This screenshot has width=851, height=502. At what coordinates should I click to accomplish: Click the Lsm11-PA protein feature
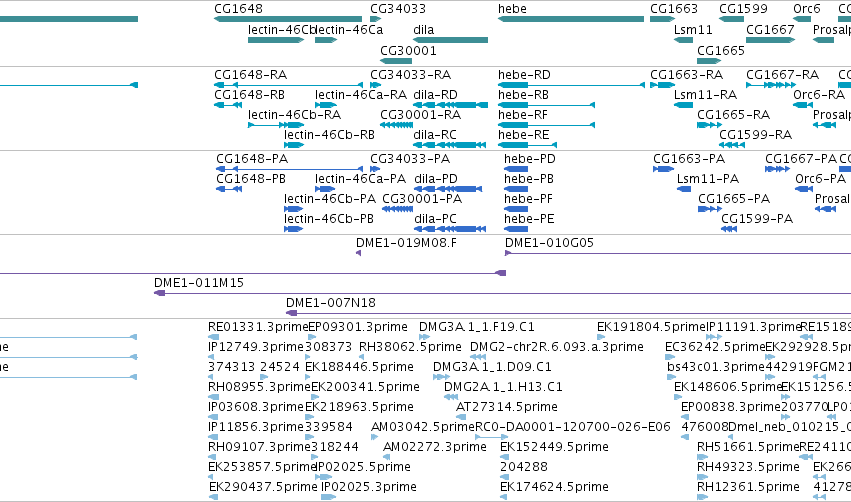(x=684, y=189)
